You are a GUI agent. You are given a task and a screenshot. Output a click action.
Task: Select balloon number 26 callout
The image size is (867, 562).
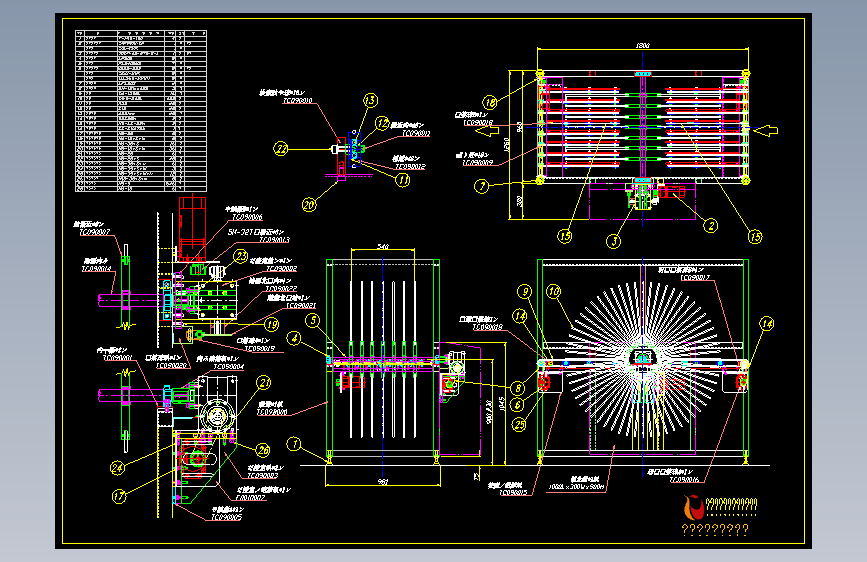pos(263,450)
